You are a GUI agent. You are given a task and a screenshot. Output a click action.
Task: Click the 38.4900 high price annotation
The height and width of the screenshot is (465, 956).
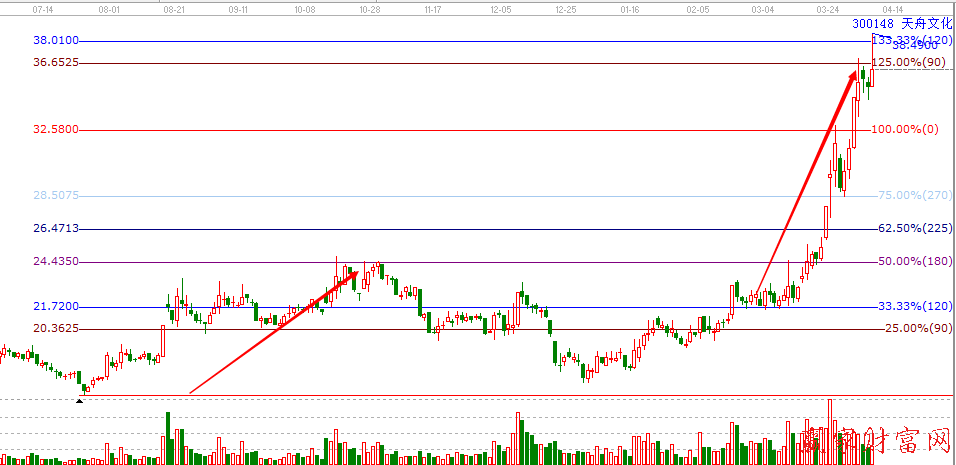point(914,46)
